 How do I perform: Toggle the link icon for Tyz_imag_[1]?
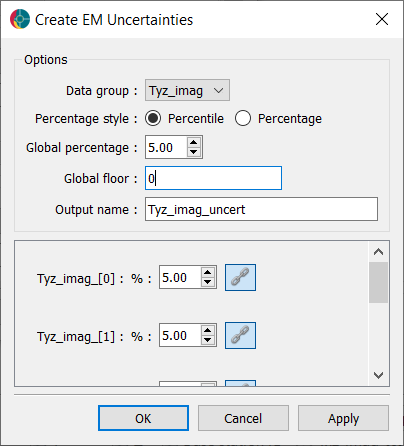tap(240, 335)
